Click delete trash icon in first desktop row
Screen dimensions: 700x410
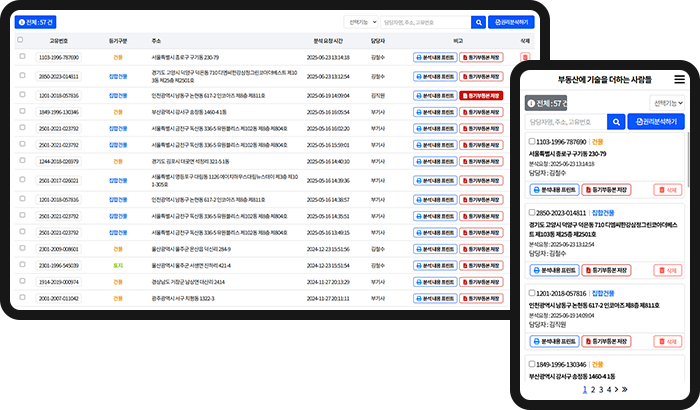(x=526, y=58)
